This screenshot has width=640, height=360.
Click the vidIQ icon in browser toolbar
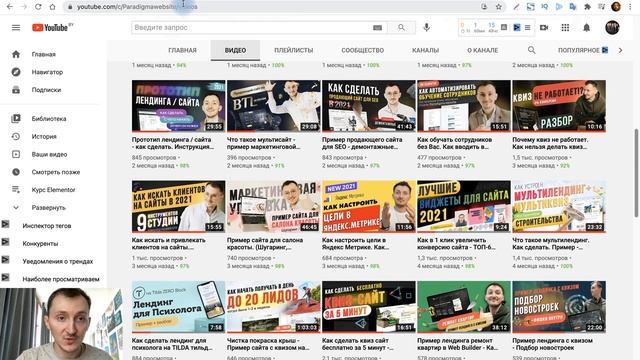coord(544,7)
